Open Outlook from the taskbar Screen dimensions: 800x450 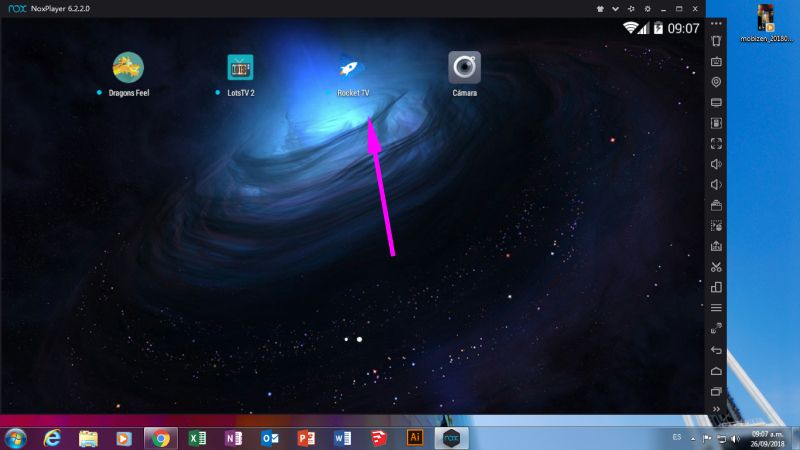269,438
